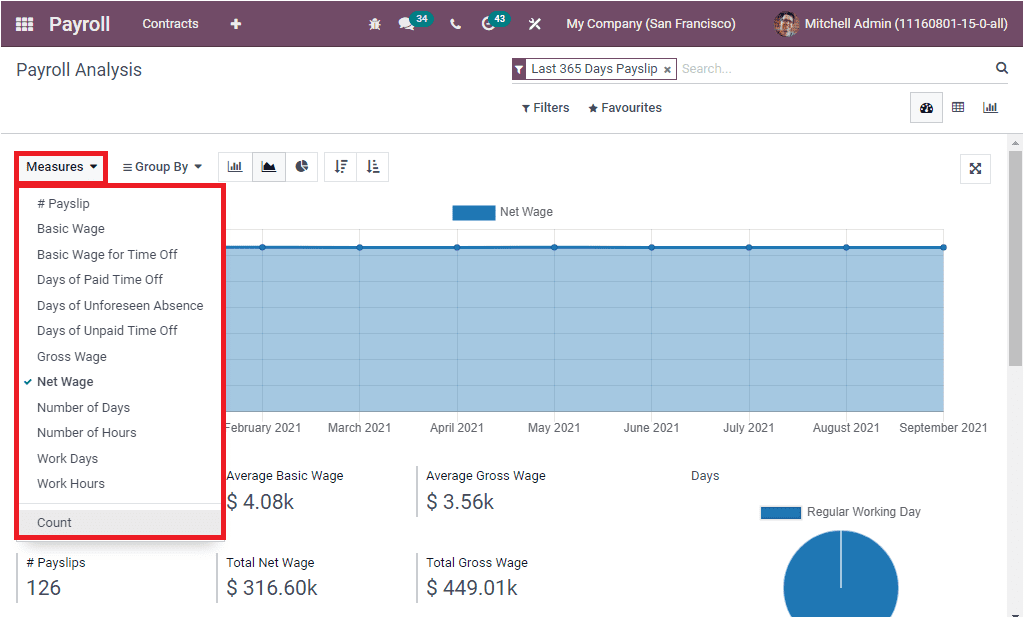Select the Count measure
1024x618 pixels.
[54, 522]
